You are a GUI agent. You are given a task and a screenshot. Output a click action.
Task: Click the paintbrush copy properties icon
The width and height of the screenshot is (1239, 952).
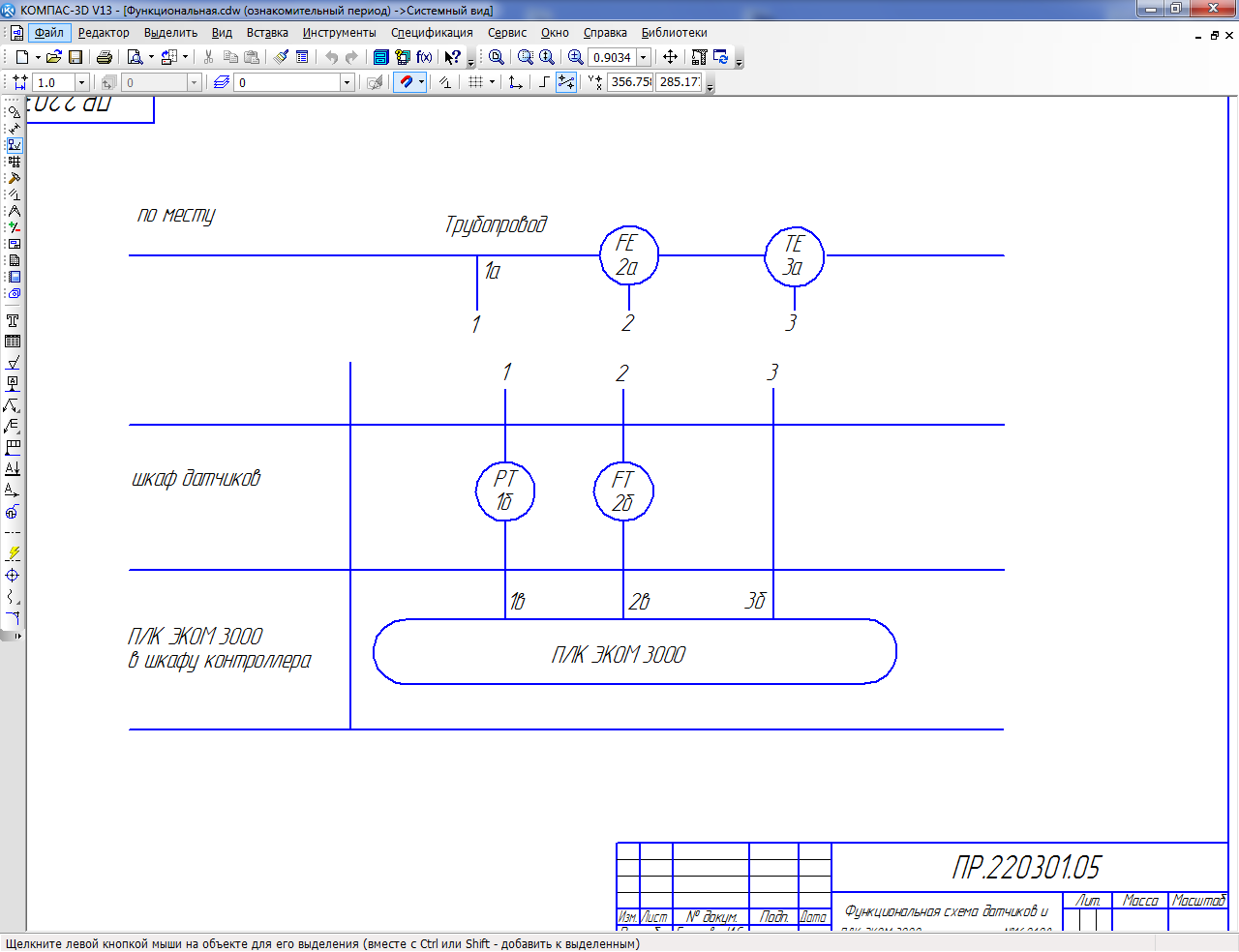[x=281, y=57]
